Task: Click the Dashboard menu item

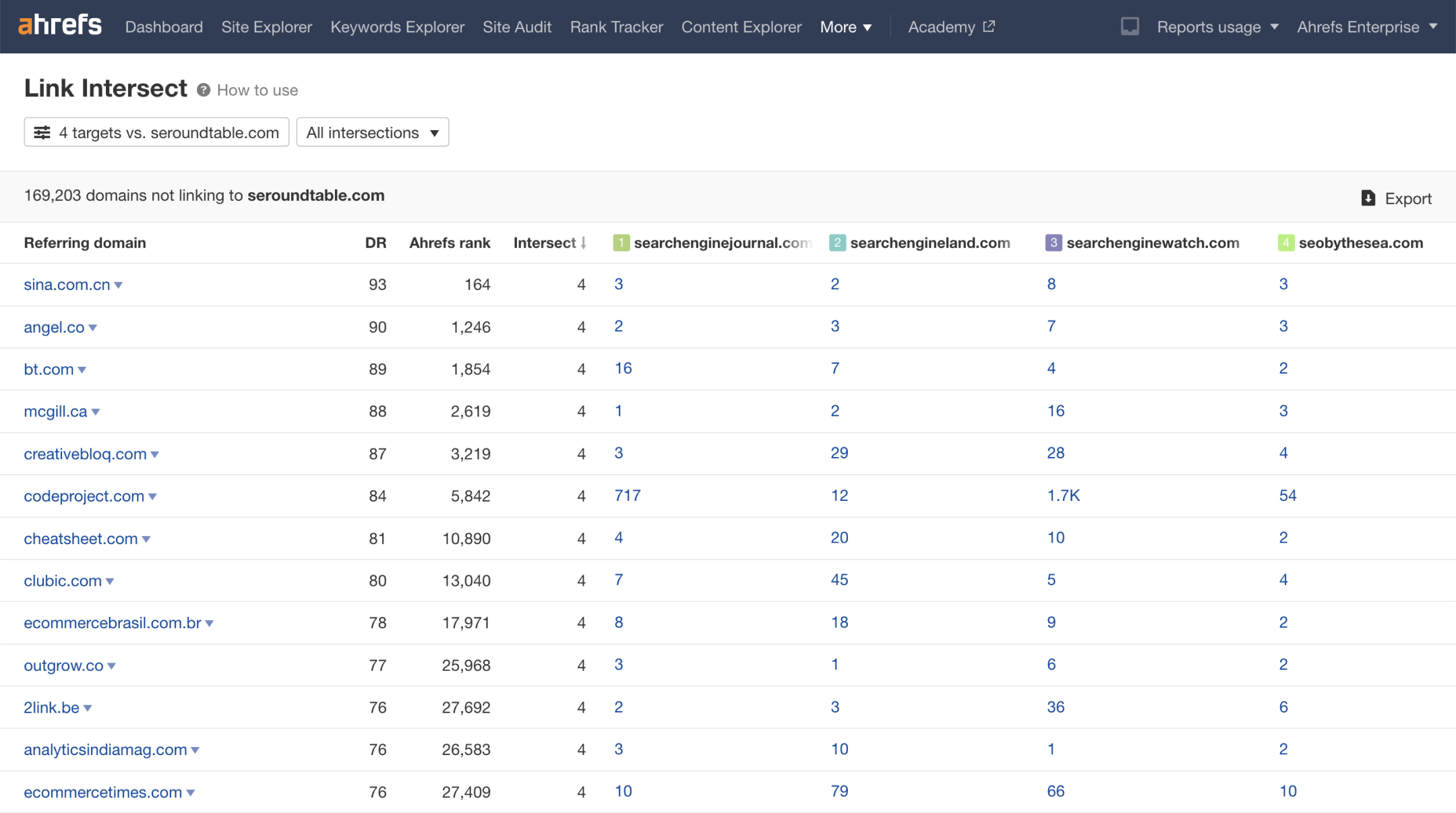Action: coord(164,27)
